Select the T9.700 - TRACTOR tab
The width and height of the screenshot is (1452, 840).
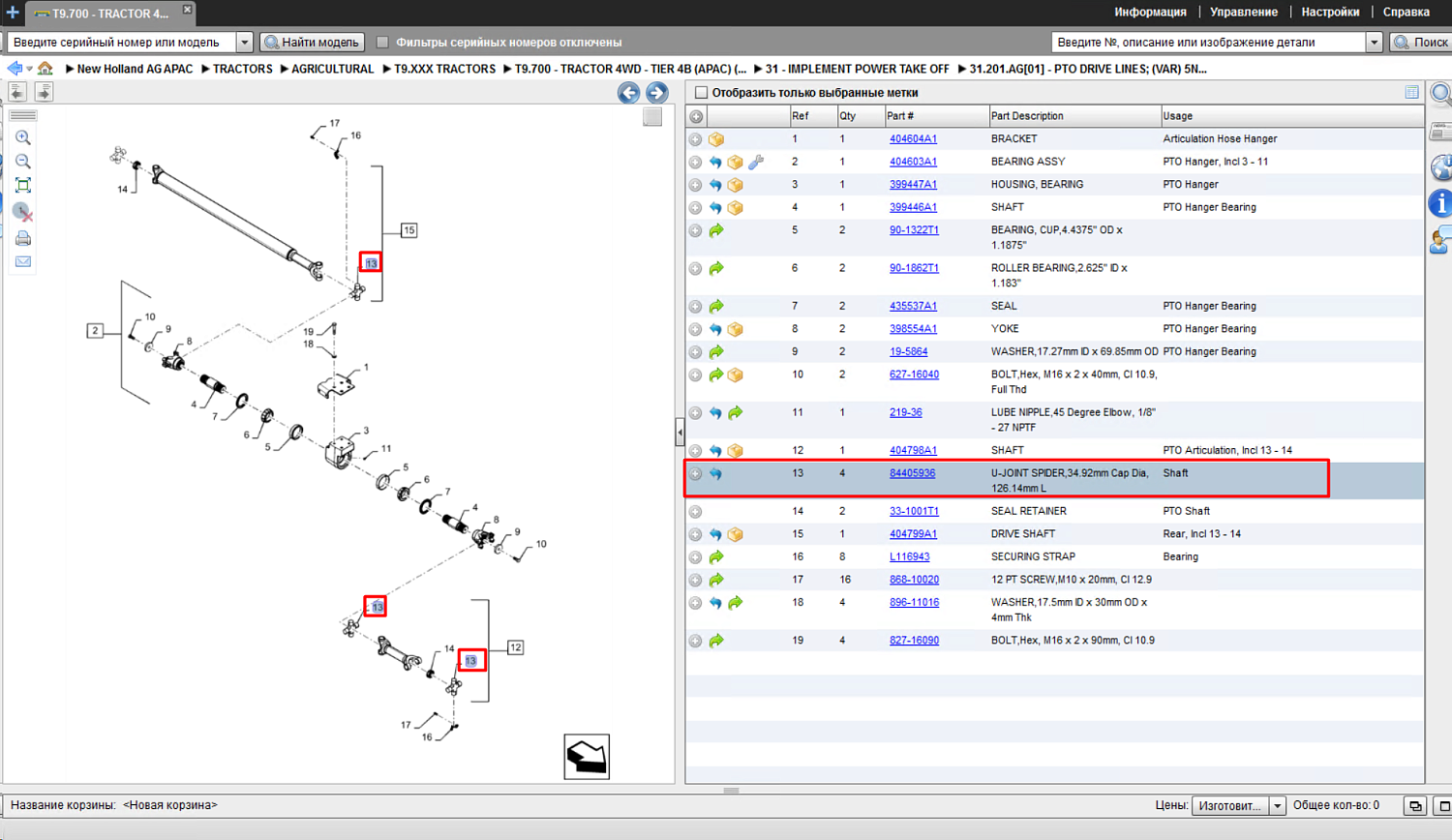tap(109, 14)
